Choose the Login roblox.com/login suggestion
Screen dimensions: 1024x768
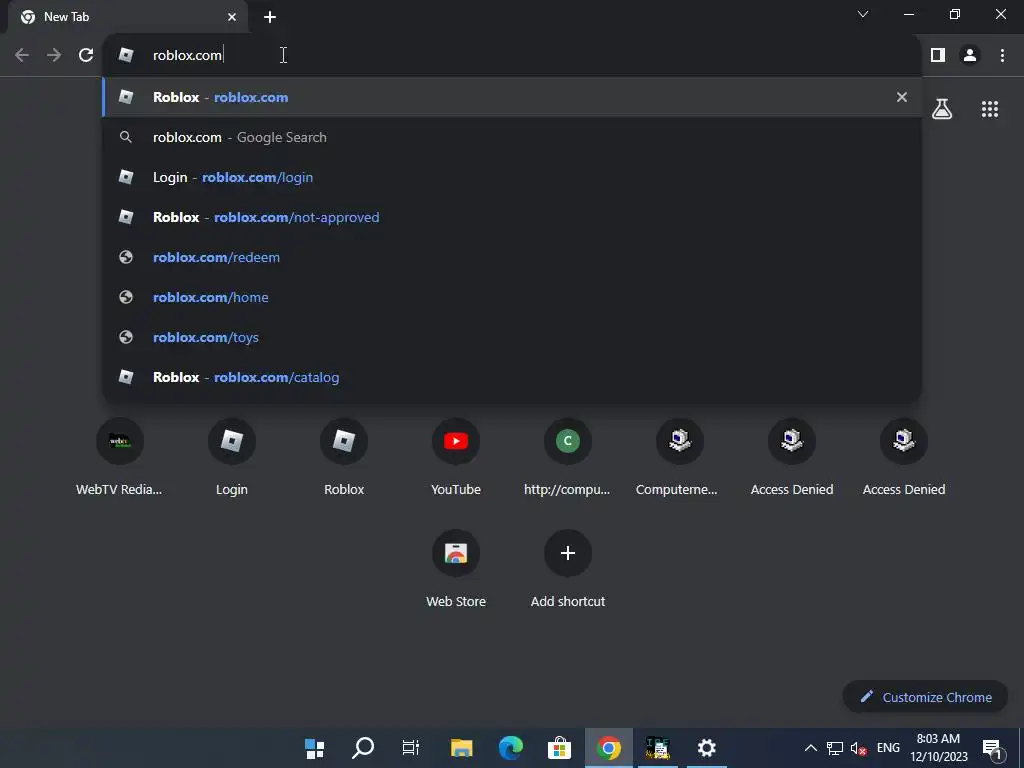(x=511, y=177)
